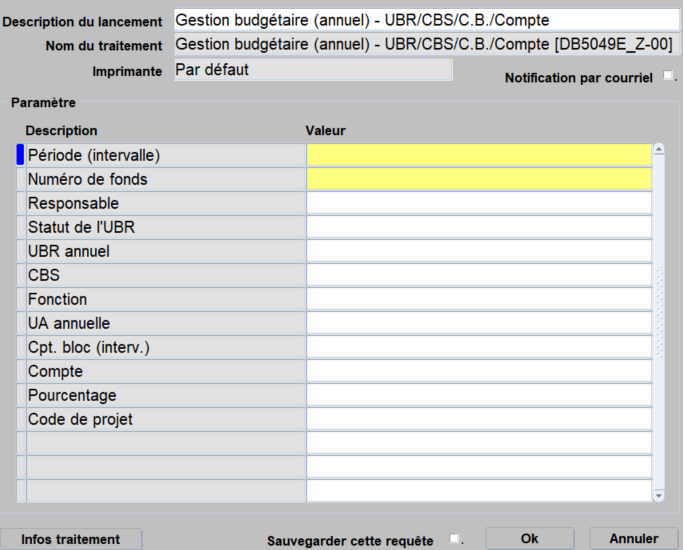Select the Numéro de fonds value field

pyautogui.click(x=479, y=179)
